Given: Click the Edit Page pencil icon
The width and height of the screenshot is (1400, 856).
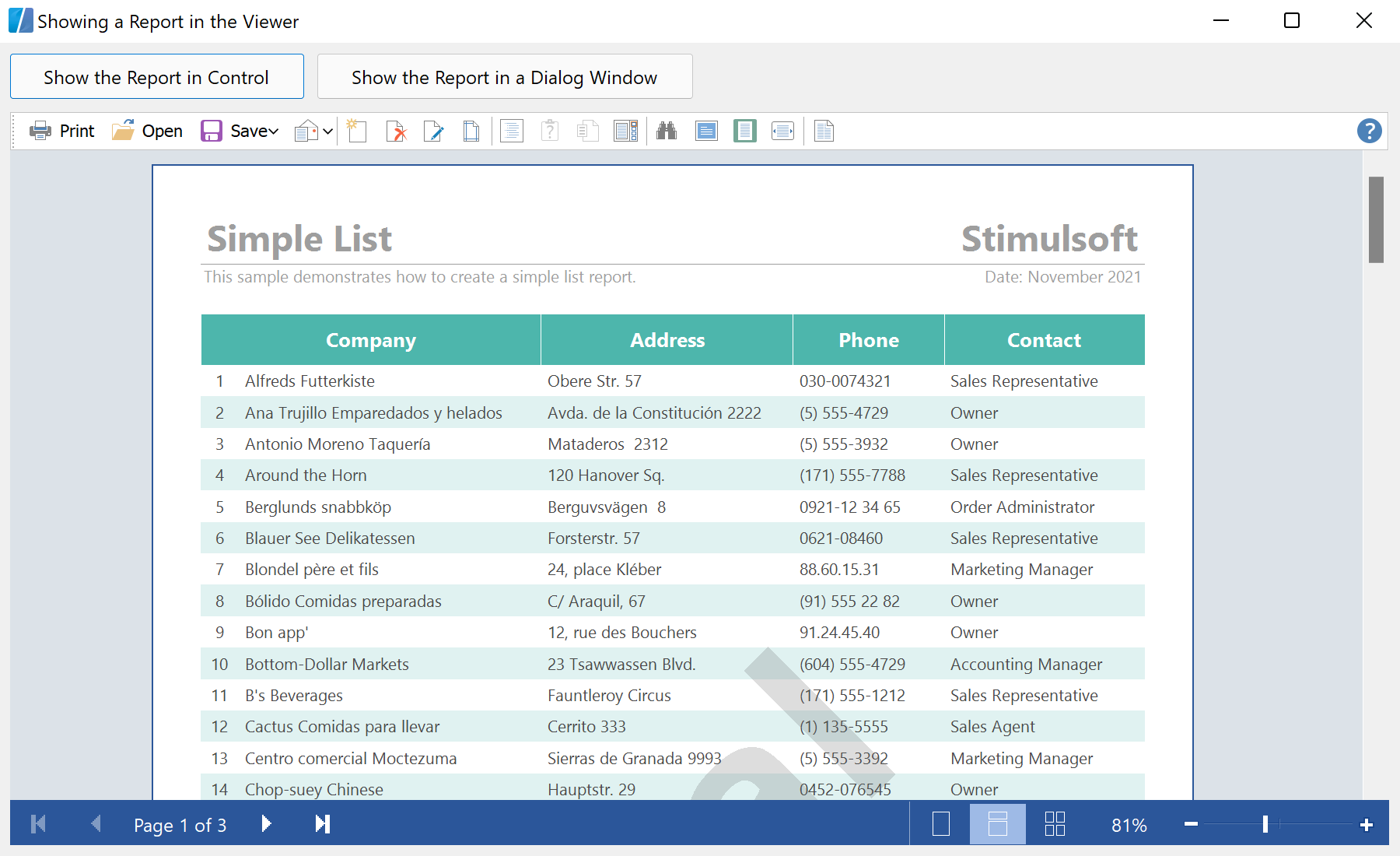Looking at the screenshot, I should point(434,131).
